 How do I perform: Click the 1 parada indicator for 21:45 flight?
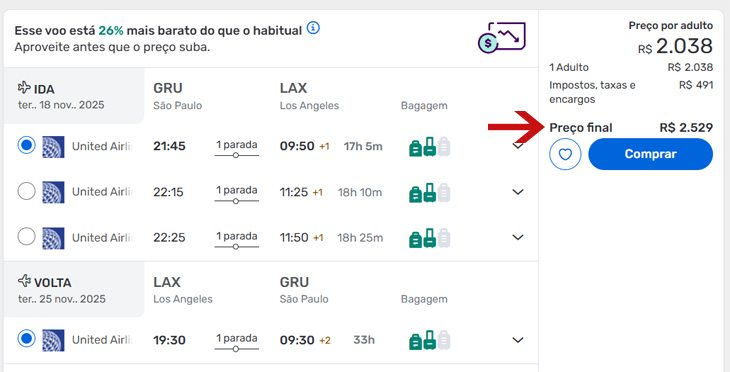coord(237,149)
